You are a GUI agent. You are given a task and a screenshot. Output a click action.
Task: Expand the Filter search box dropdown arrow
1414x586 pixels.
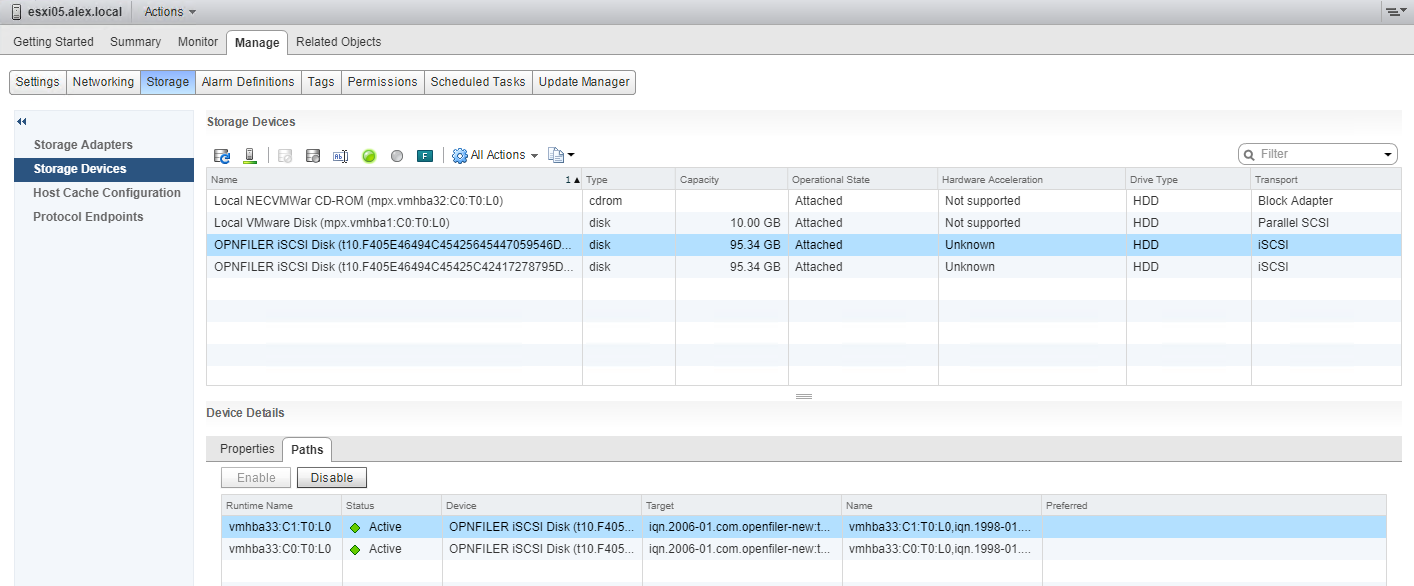(x=1388, y=155)
